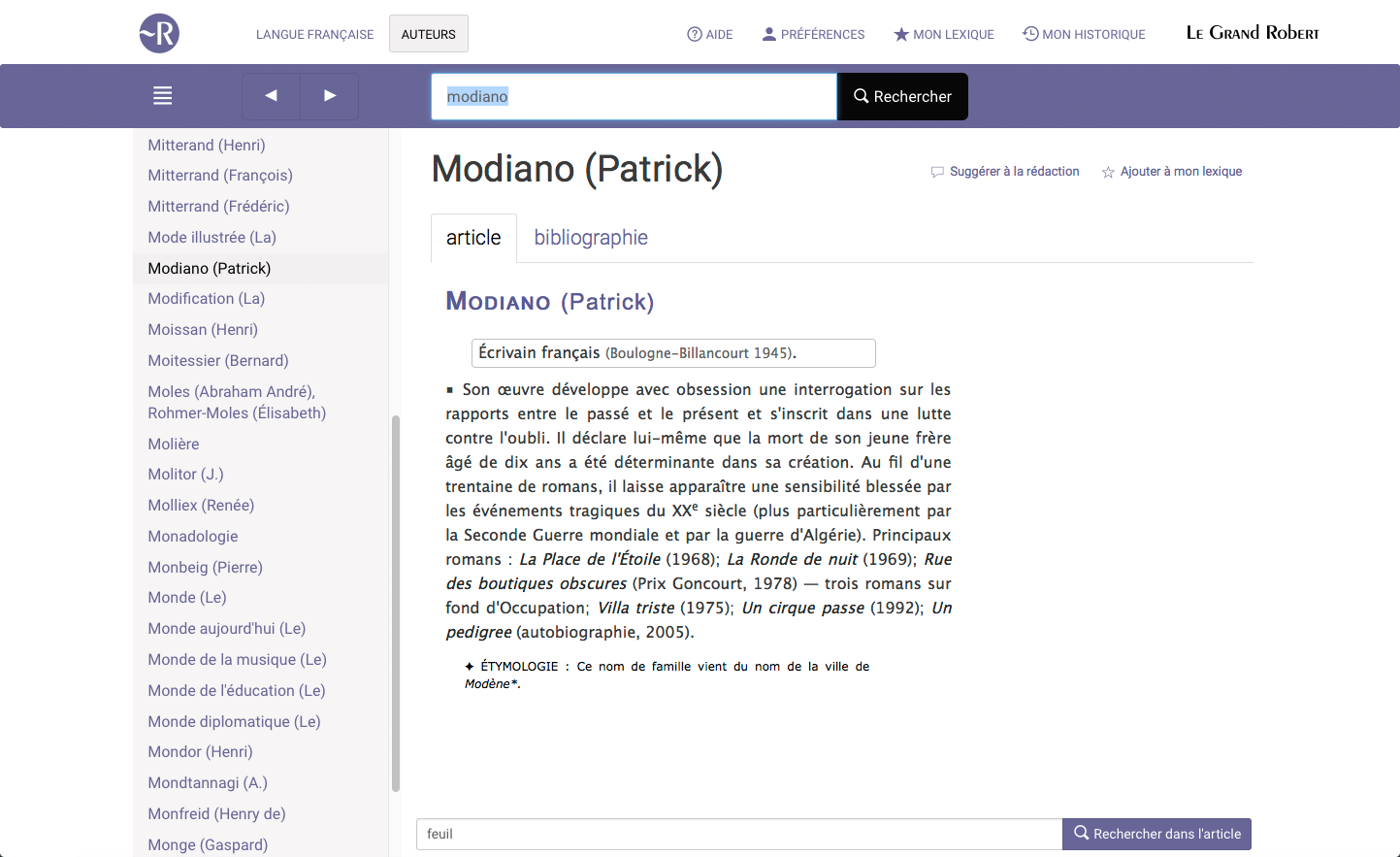This screenshot has width=1400, height=857.
Task: Go to next entry with right arrow
Action: [x=330, y=96]
